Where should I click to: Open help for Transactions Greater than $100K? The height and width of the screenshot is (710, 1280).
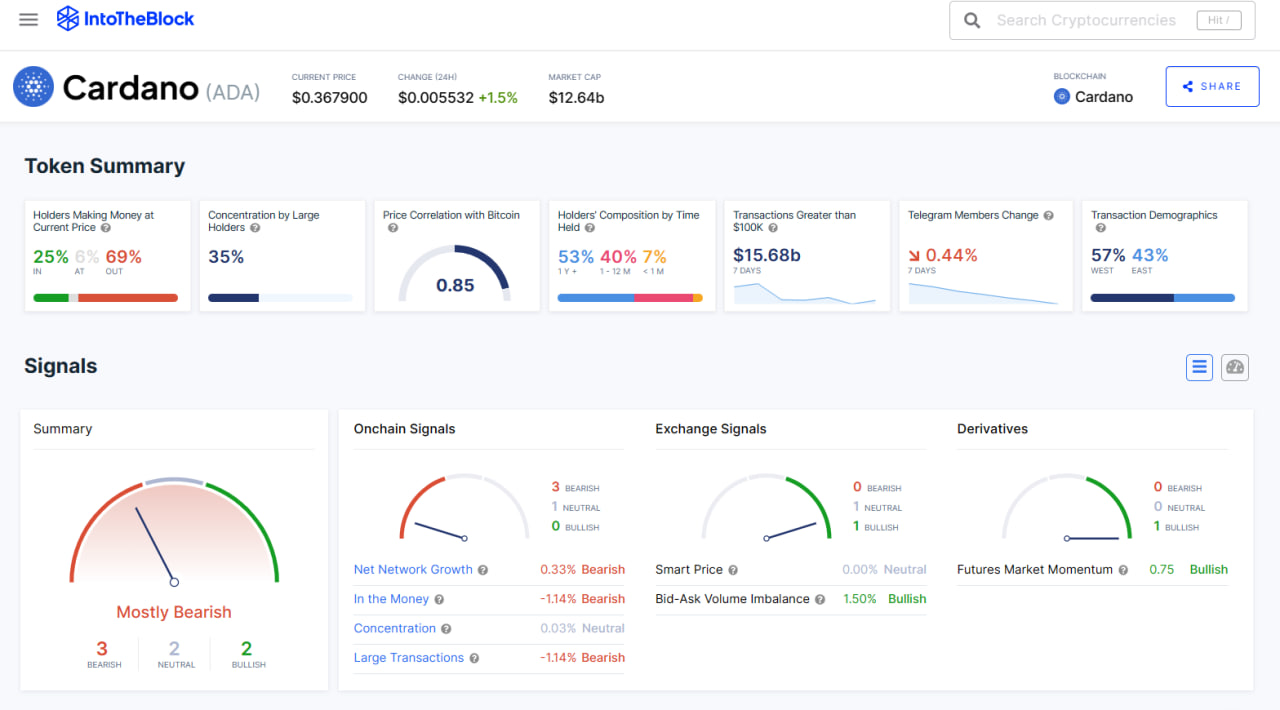tap(772, 228)
